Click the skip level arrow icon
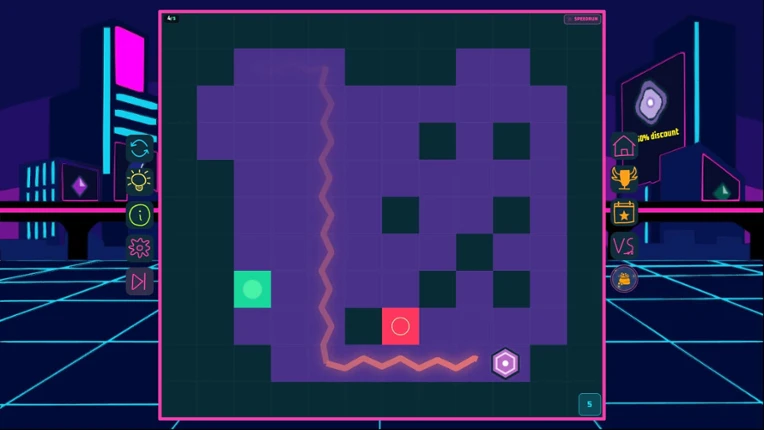 coord(139,281)
